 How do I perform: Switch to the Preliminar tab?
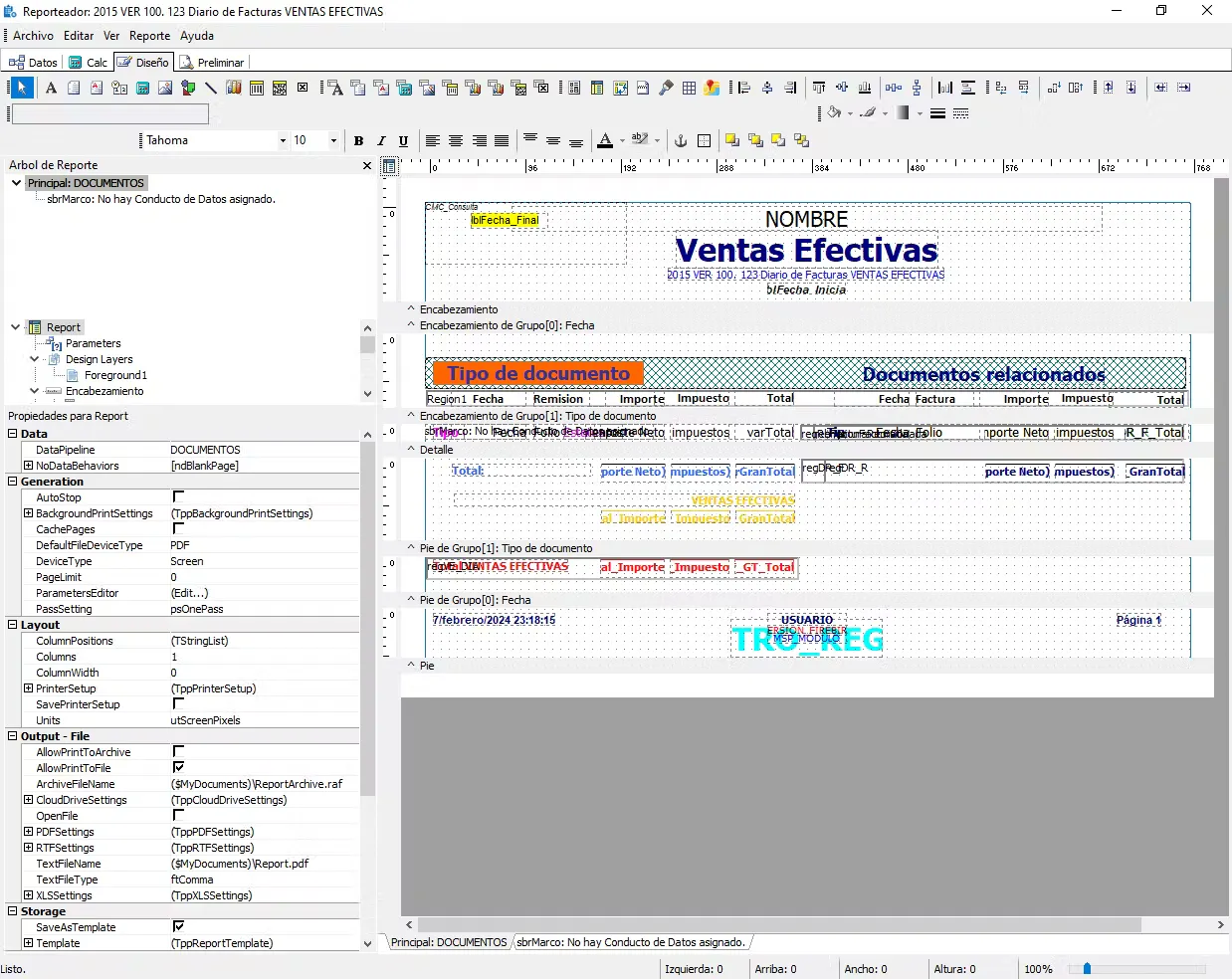click(212, 62)
